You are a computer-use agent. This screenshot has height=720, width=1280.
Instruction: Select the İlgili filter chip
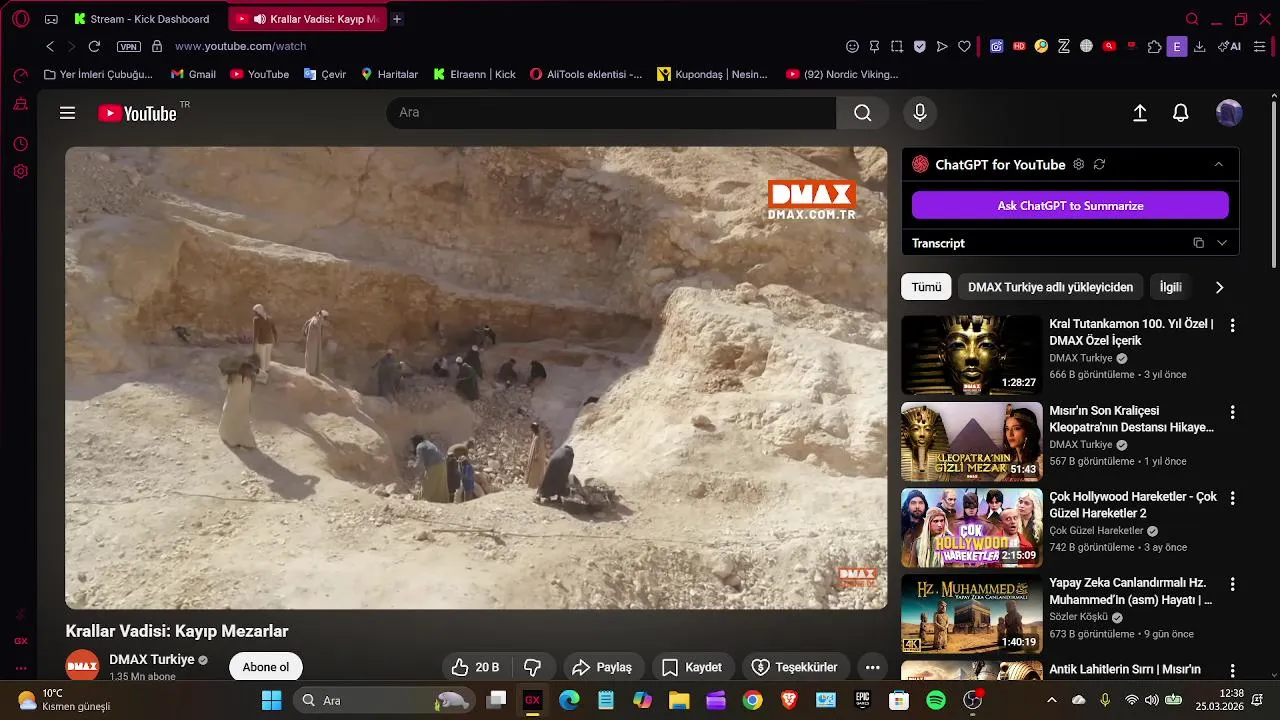pyautogui.click(x=1170, y=287)
